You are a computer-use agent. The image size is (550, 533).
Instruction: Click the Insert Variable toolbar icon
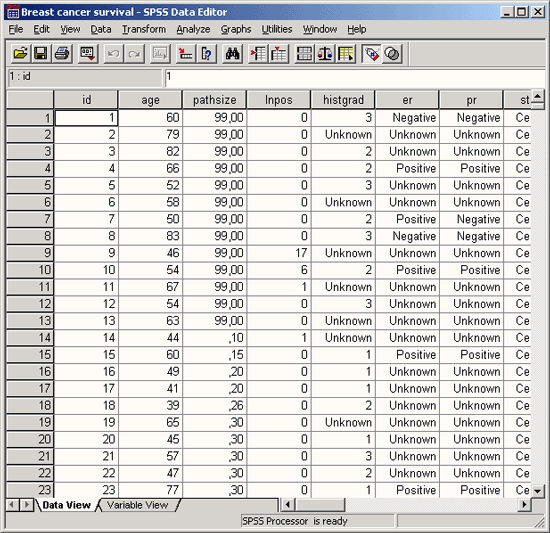point(279,54)
